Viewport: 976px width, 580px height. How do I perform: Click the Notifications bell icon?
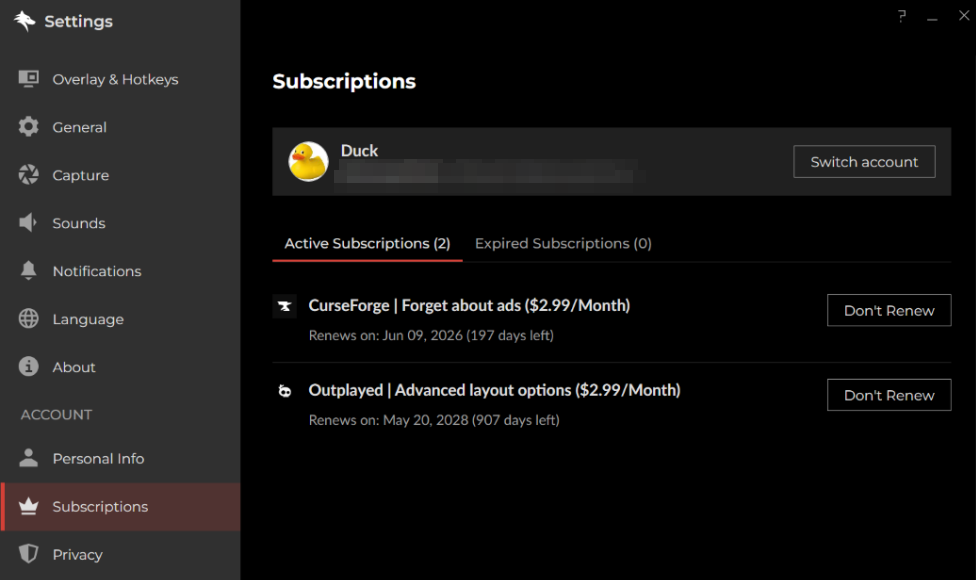[28, 271]
